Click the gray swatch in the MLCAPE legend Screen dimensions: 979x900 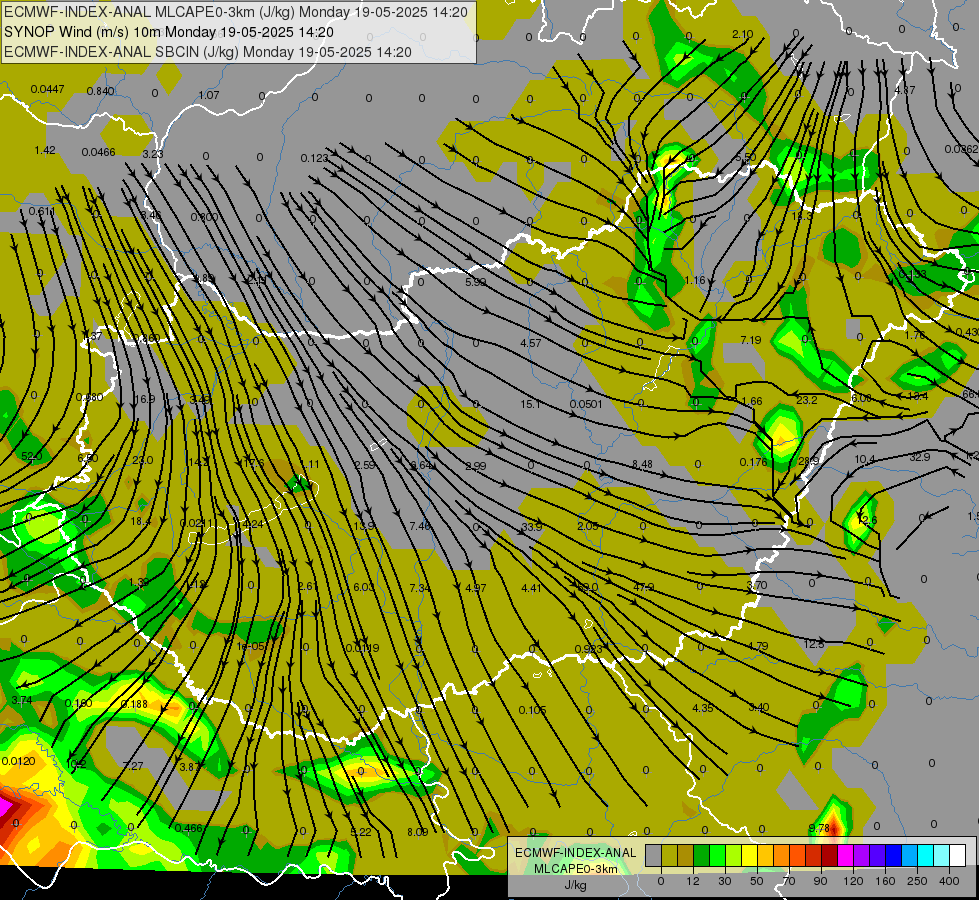tap(654, 855)
